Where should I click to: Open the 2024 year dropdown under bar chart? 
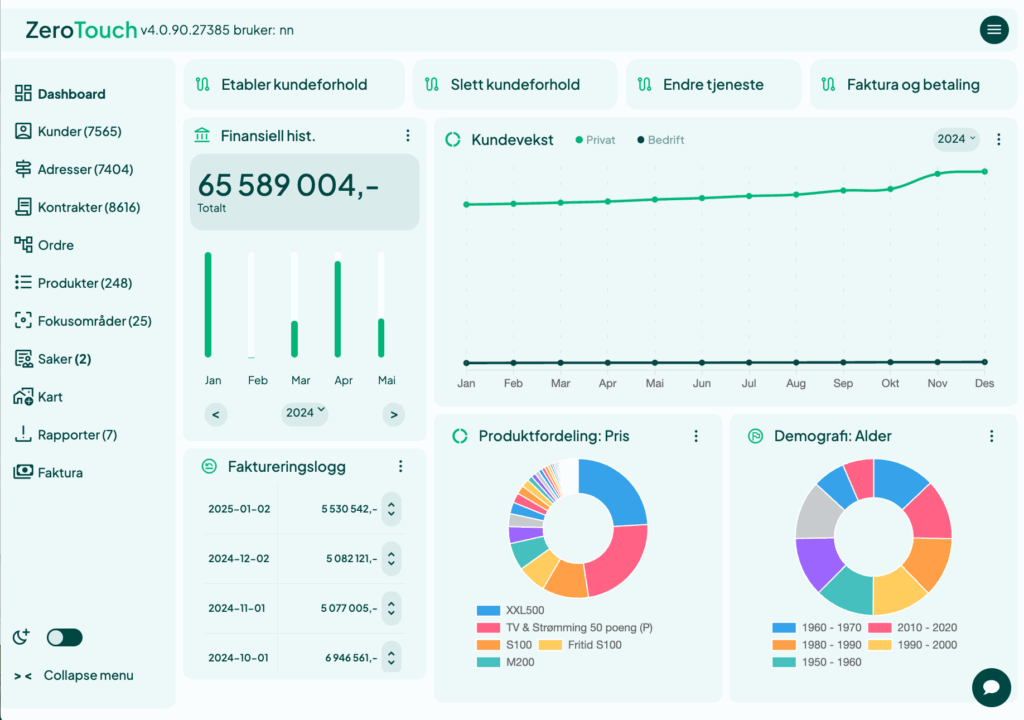(x=305, y=413)
